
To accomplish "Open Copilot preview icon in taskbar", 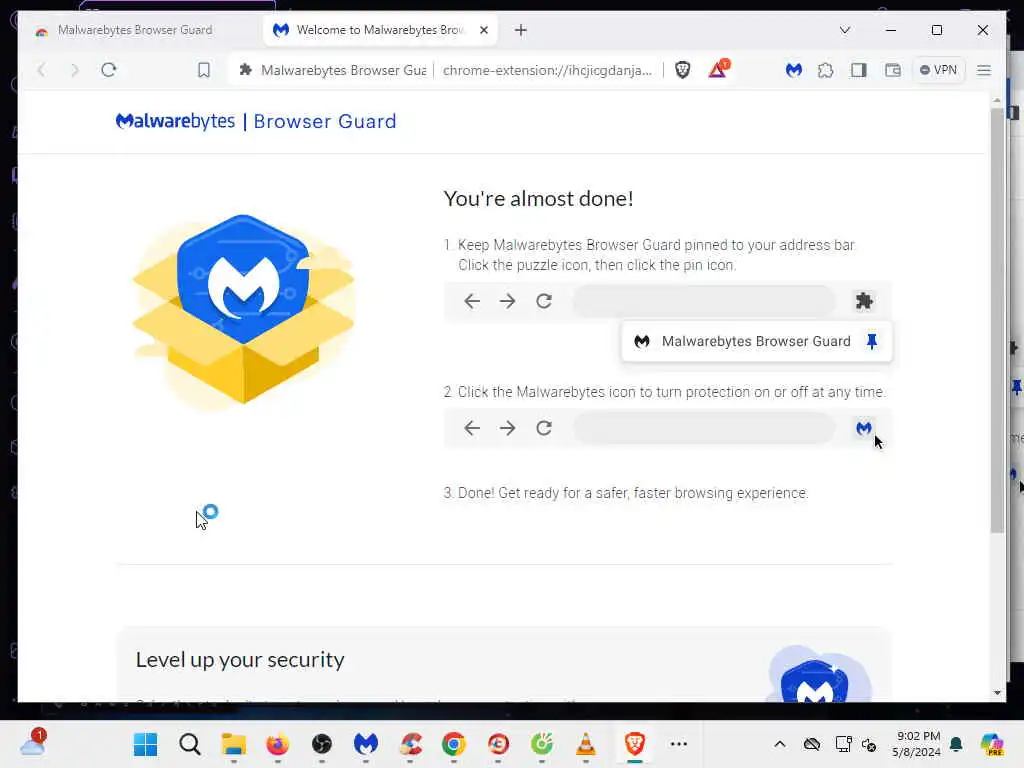I will 992,744.
